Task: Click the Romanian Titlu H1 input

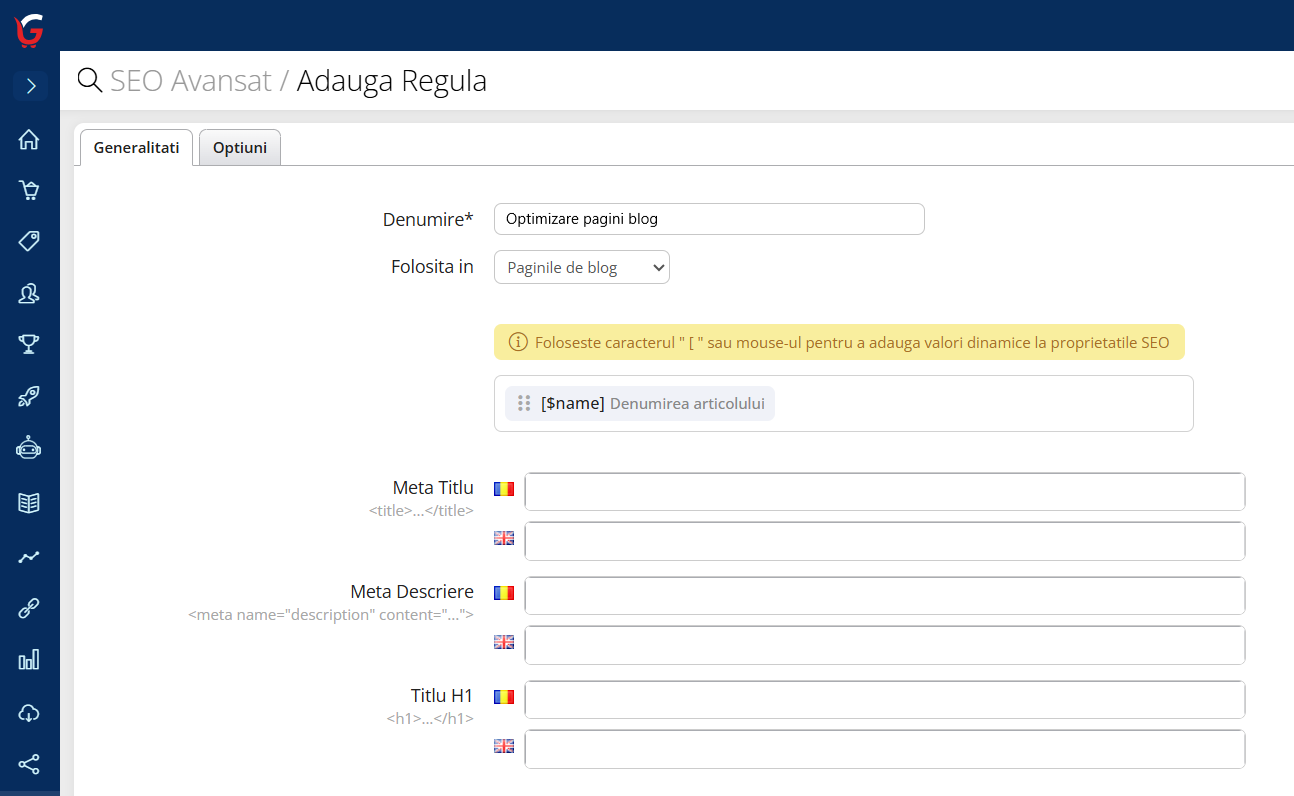Action: [885, 700]
